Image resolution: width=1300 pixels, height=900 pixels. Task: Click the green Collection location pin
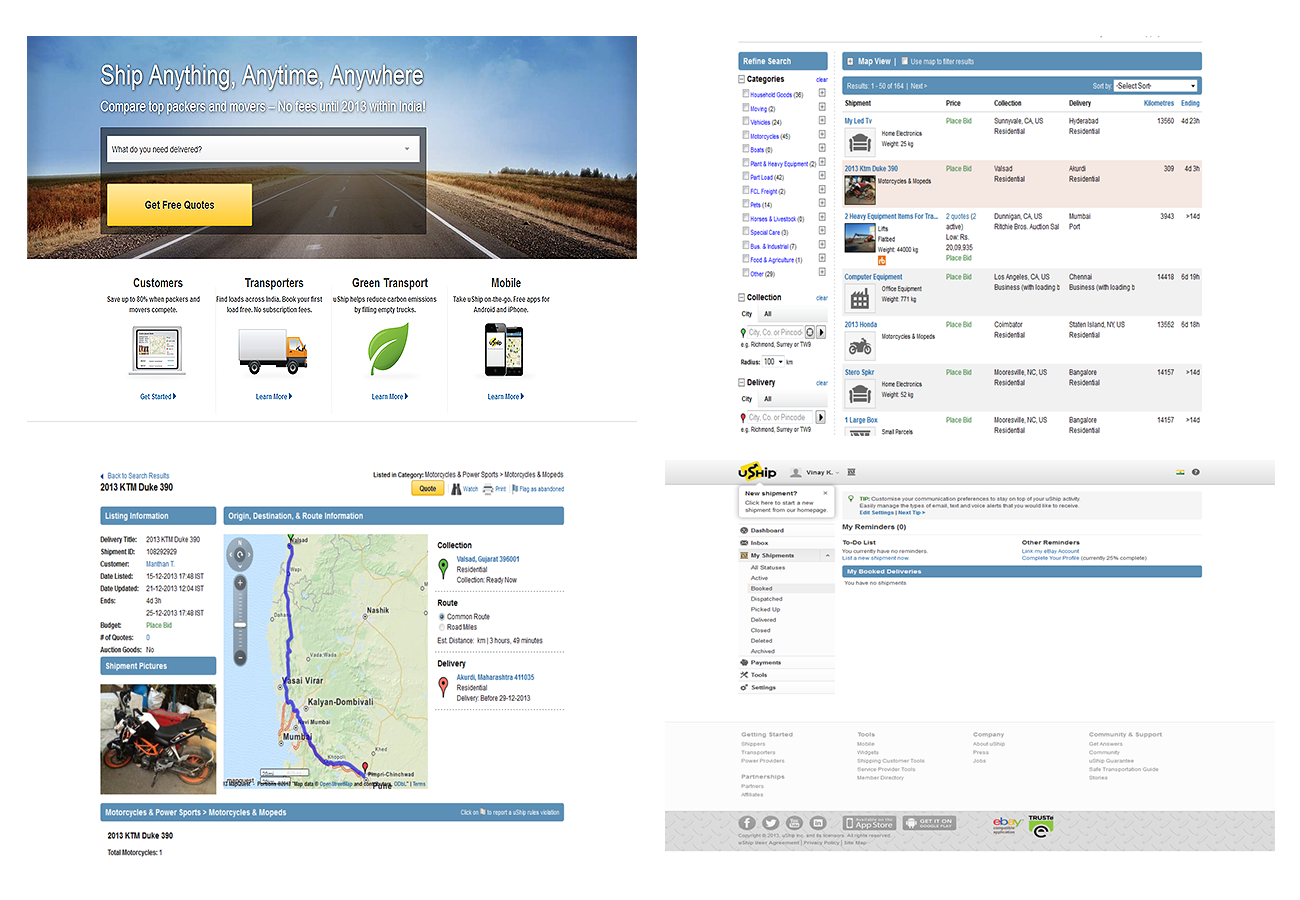(x=444, y=569)
